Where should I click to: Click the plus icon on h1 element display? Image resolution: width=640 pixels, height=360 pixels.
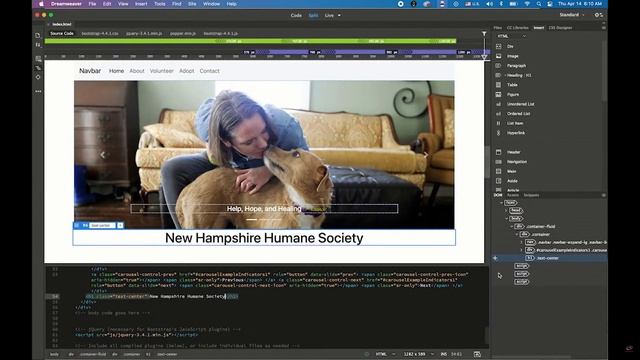pos(120,225)
